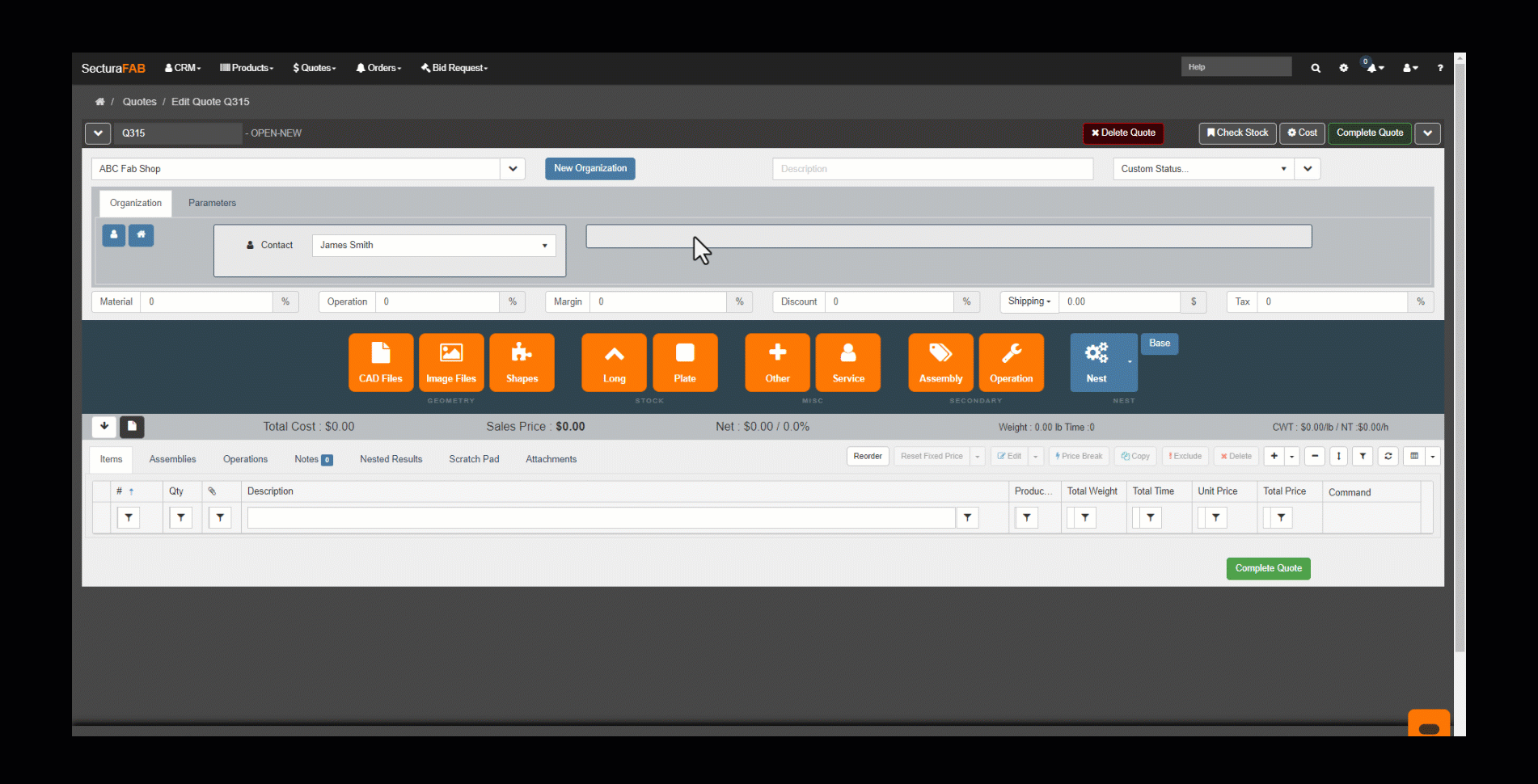1538x784 pixels.
Task: Add a Plate stock item
Action: coord(684,362)
